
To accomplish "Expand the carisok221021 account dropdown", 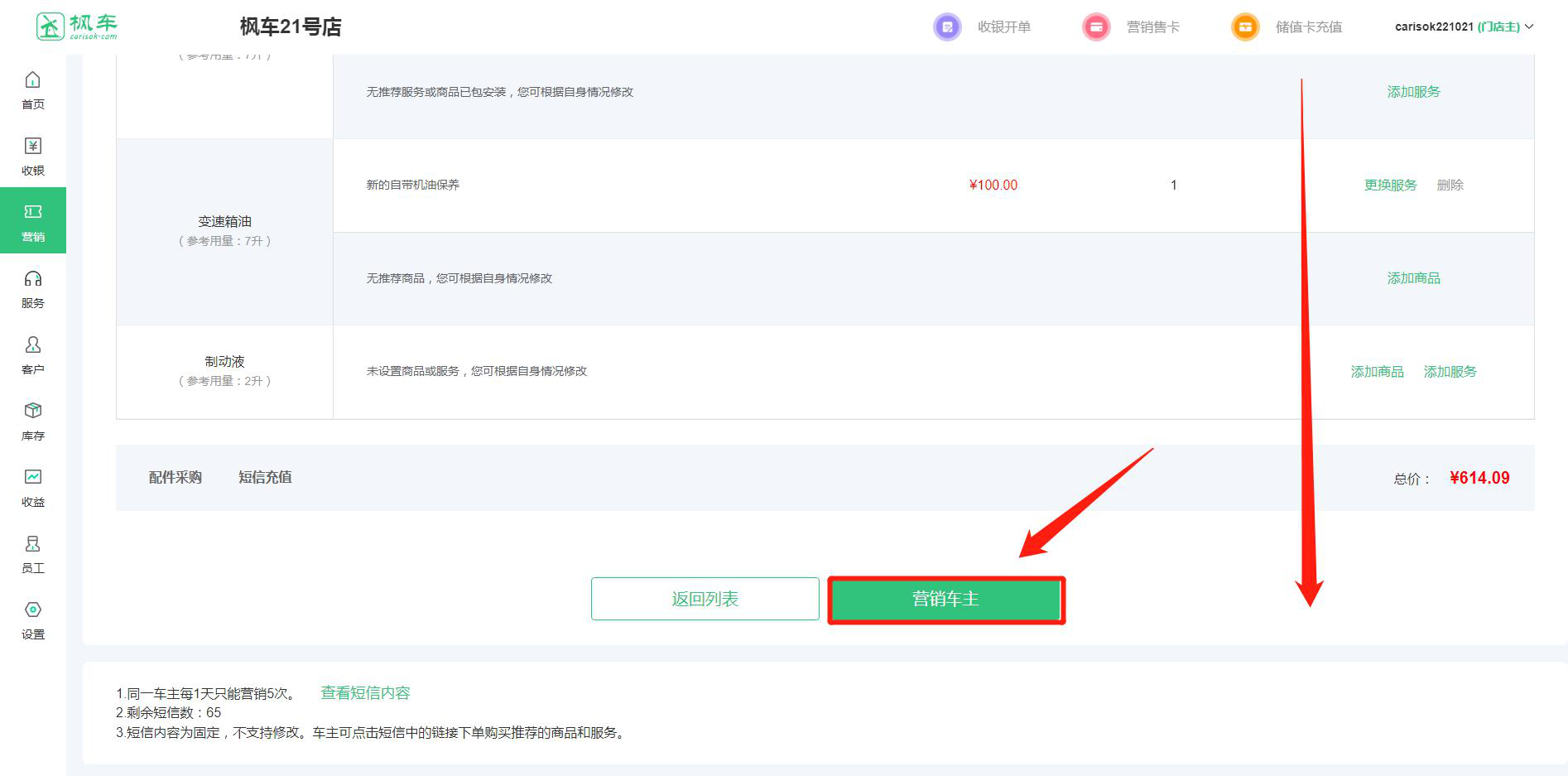I will pos(1464,27).
